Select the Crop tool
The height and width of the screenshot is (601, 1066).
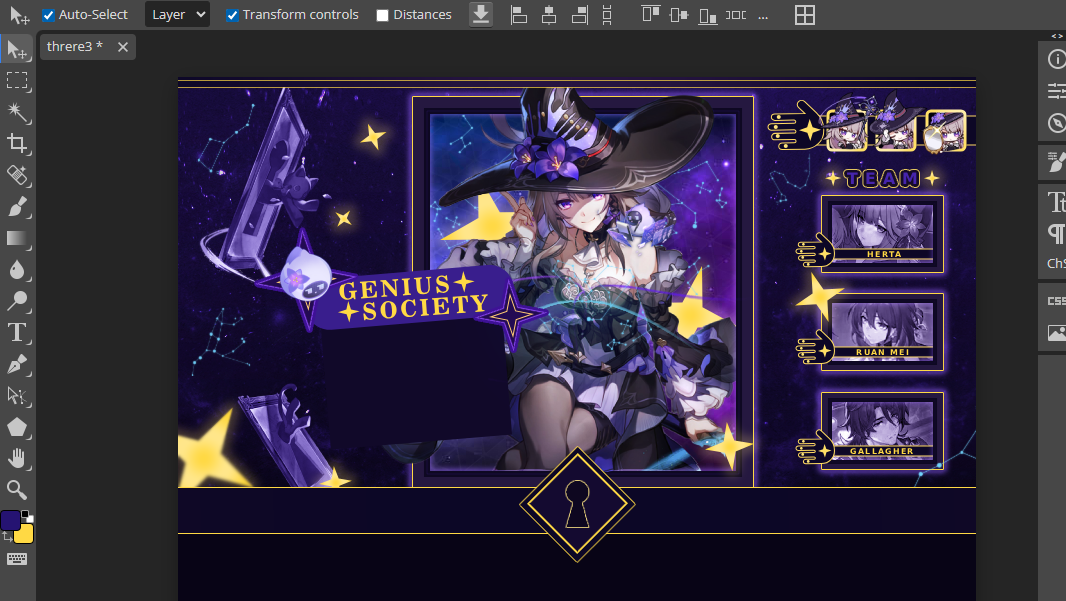click(x=17, y=143)
